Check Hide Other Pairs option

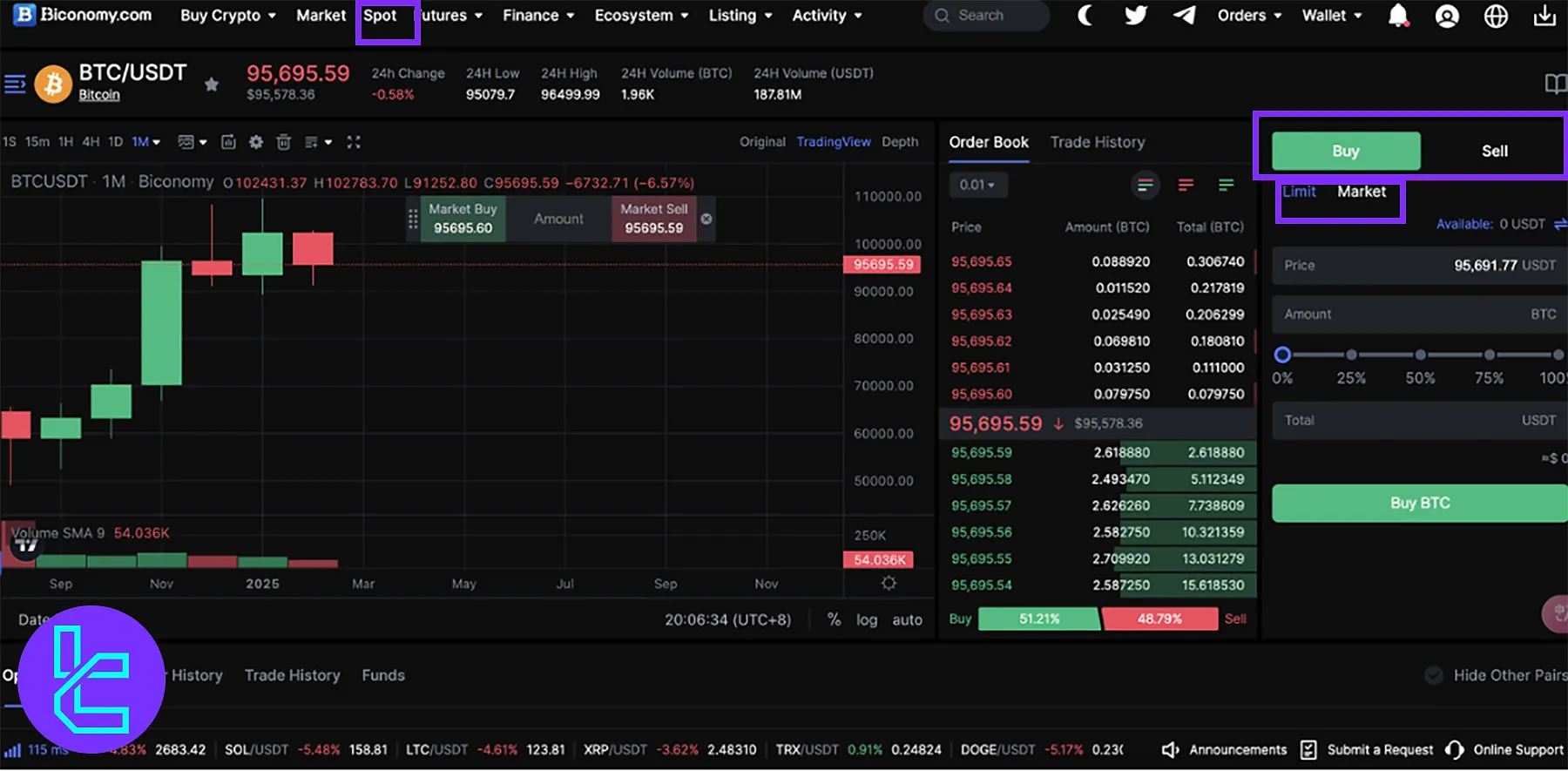pyautogui.click(x=1434, y=675)
